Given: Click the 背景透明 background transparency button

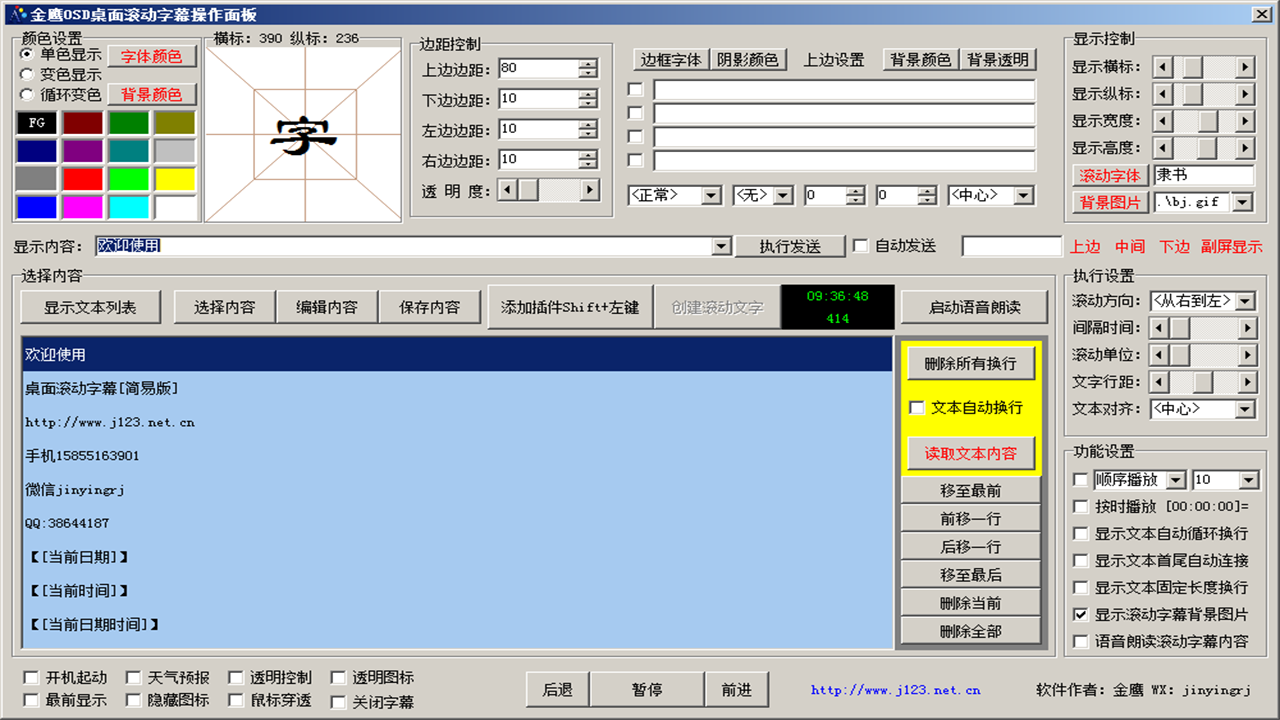Looking at the screenshot, I should [1000, 59].
